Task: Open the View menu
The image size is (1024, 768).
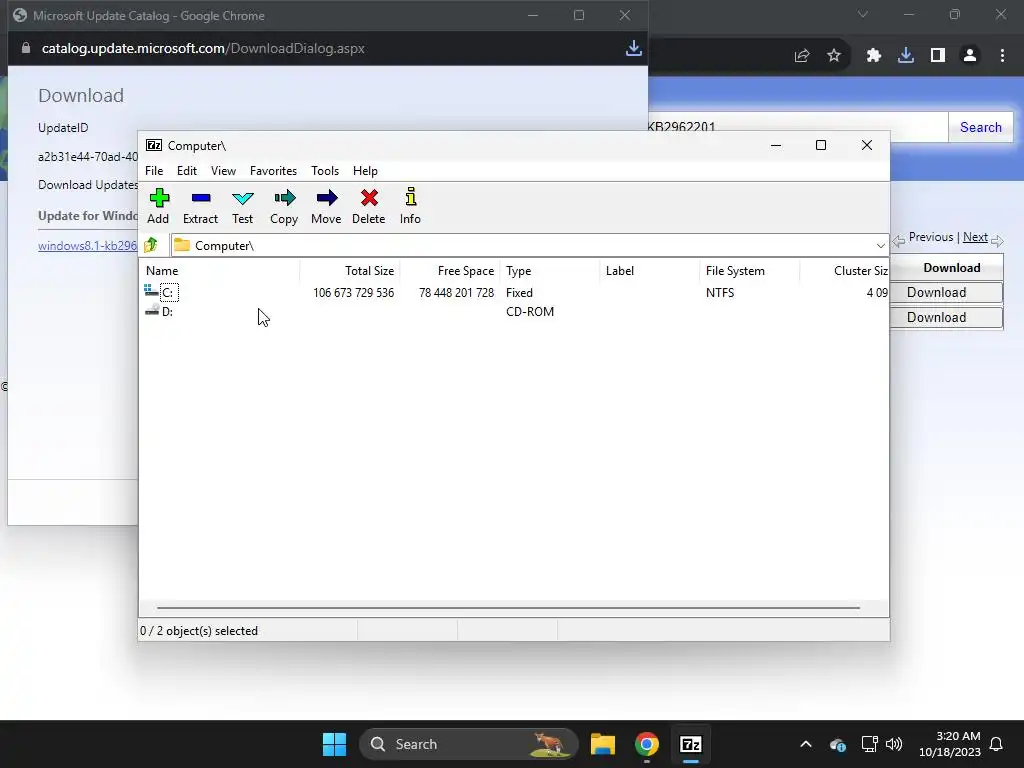Action: (223, 170)
